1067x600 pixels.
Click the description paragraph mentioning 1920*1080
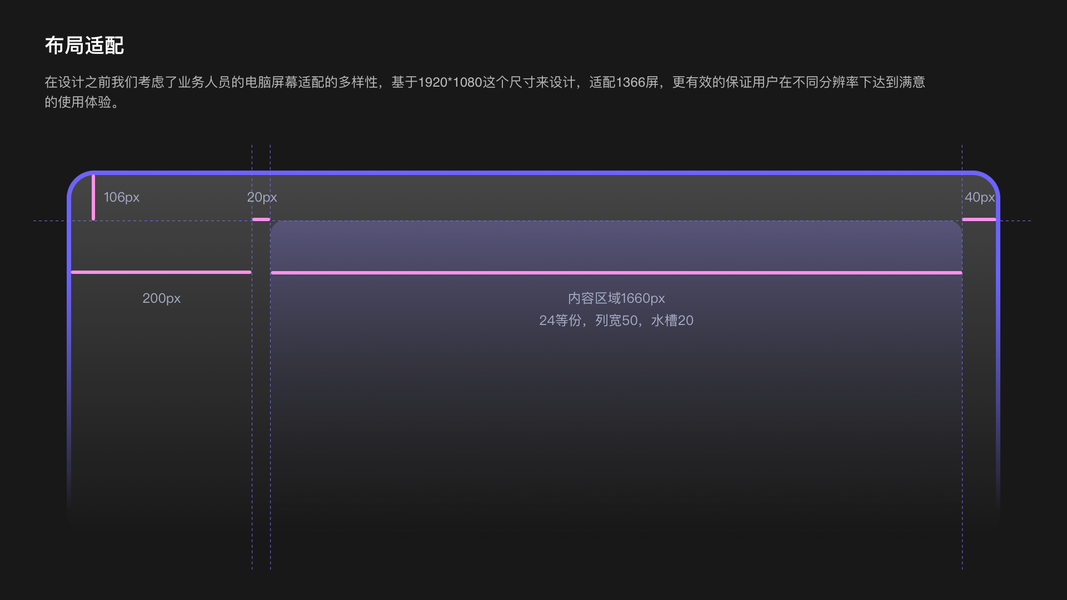[x=485, y=92]
